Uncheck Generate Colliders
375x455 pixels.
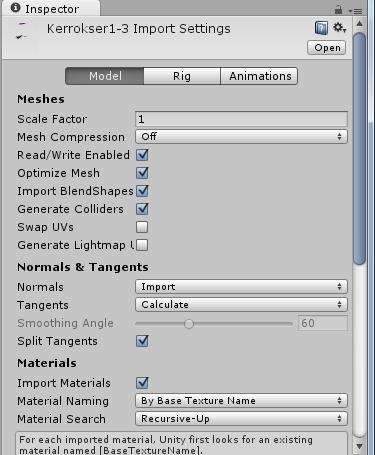142,209
